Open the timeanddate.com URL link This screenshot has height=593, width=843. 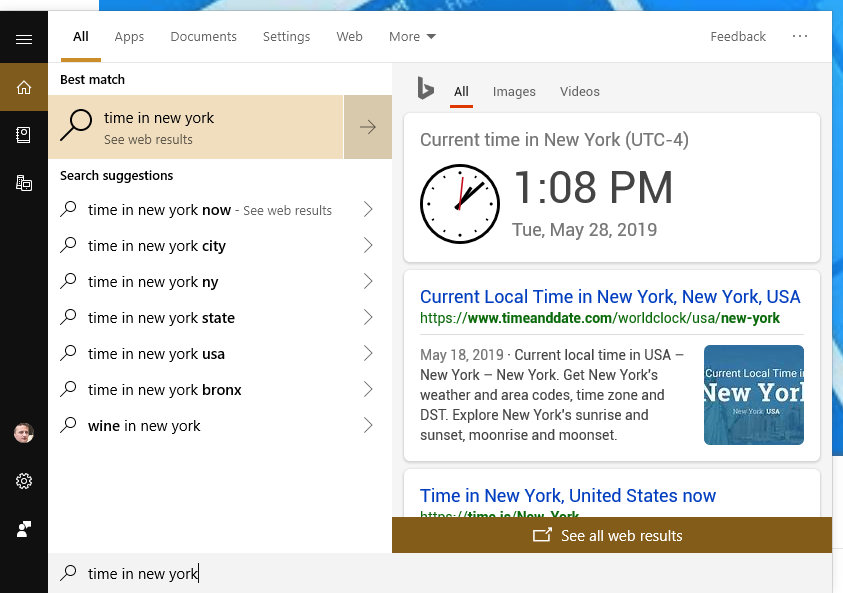599,318
